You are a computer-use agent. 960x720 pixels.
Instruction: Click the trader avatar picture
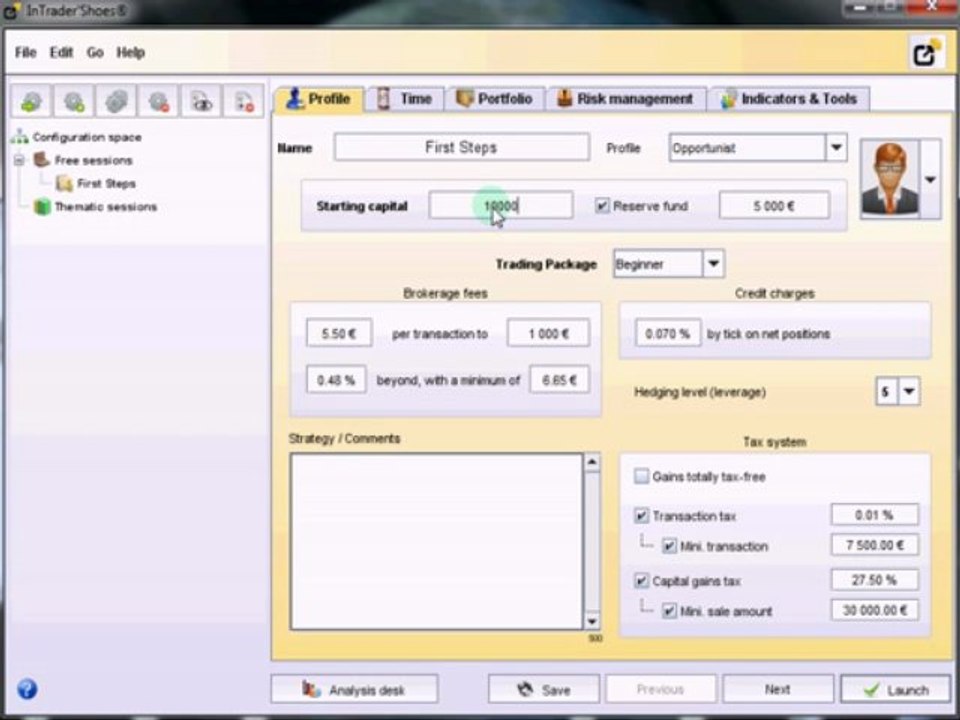[890, 179]
